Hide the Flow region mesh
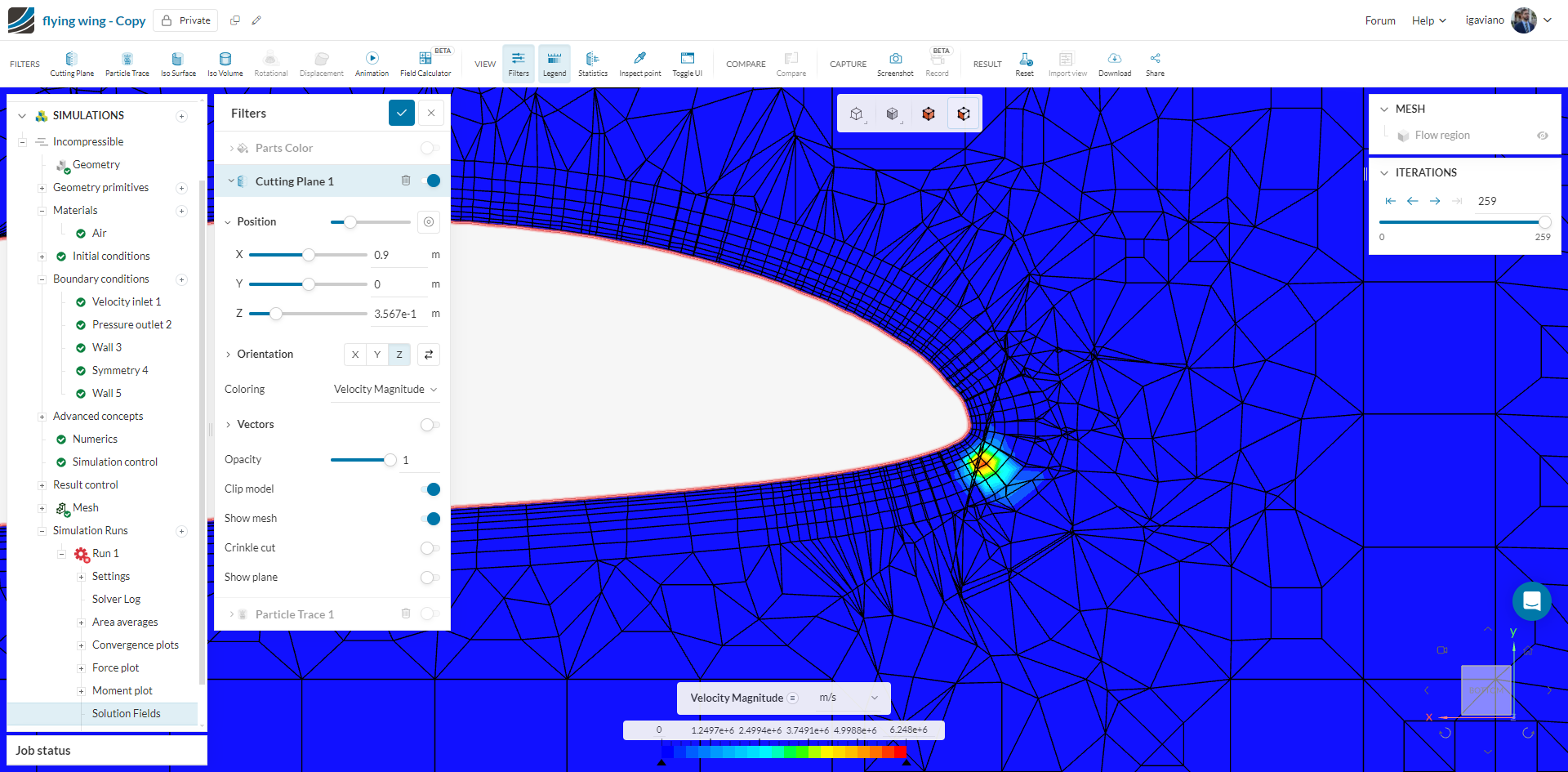 [1543, 136]
